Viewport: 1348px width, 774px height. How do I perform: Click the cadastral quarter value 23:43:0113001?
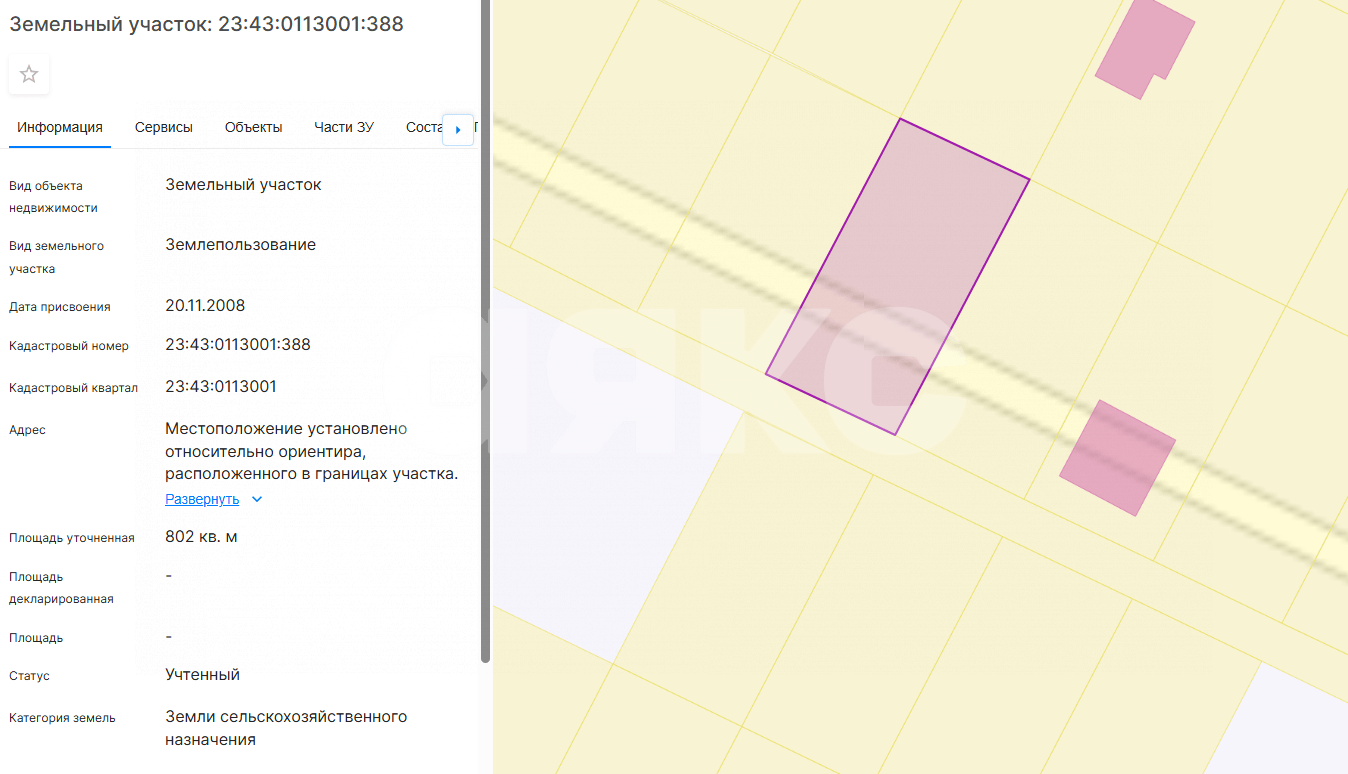[221, 387]
